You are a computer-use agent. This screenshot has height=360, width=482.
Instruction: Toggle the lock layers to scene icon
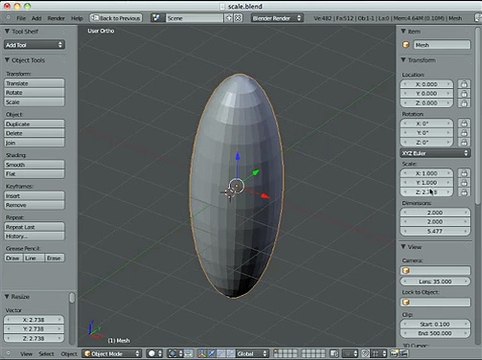334,353
